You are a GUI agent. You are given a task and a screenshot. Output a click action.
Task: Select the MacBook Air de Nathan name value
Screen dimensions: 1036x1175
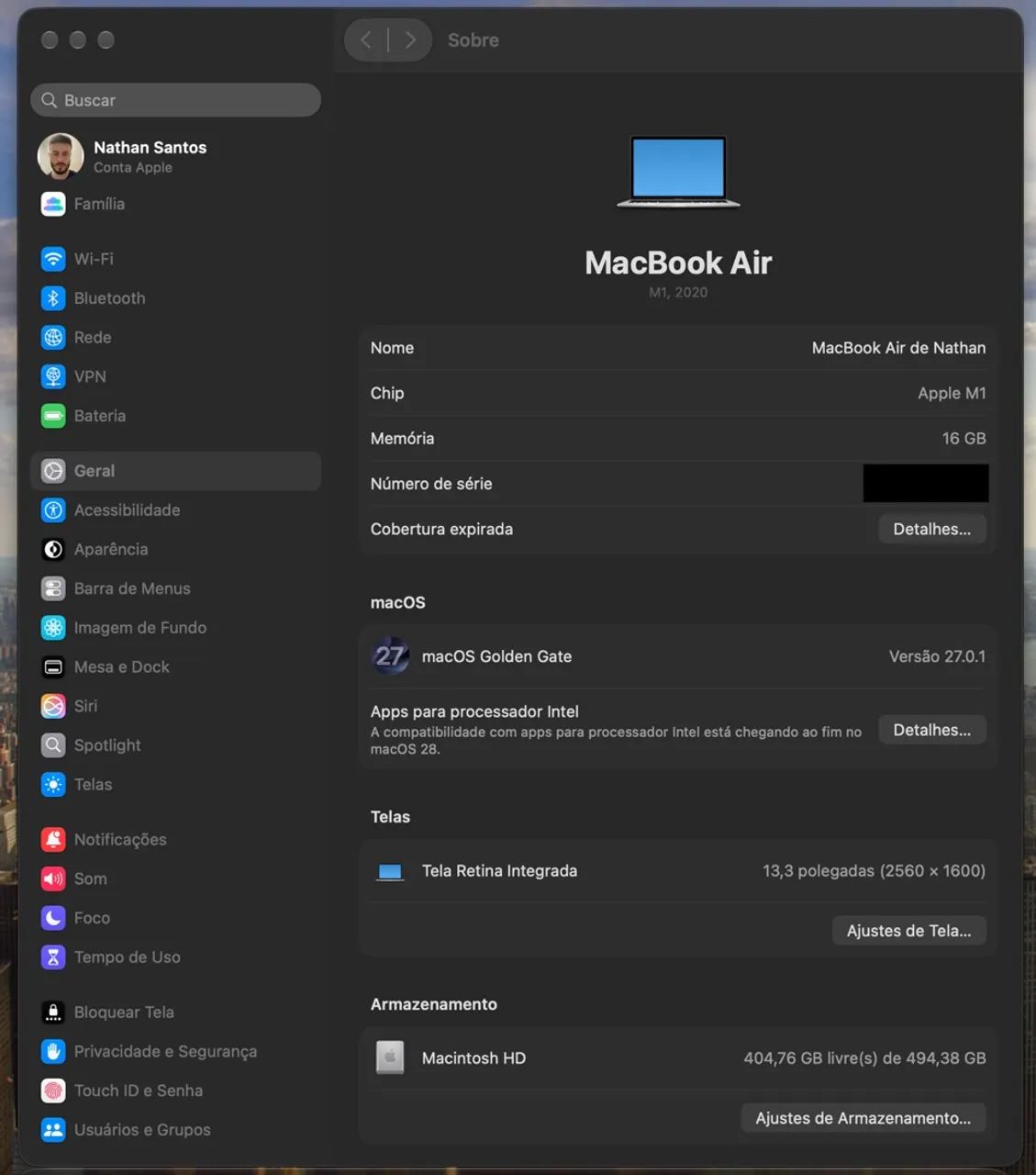[x=898, y=348]
